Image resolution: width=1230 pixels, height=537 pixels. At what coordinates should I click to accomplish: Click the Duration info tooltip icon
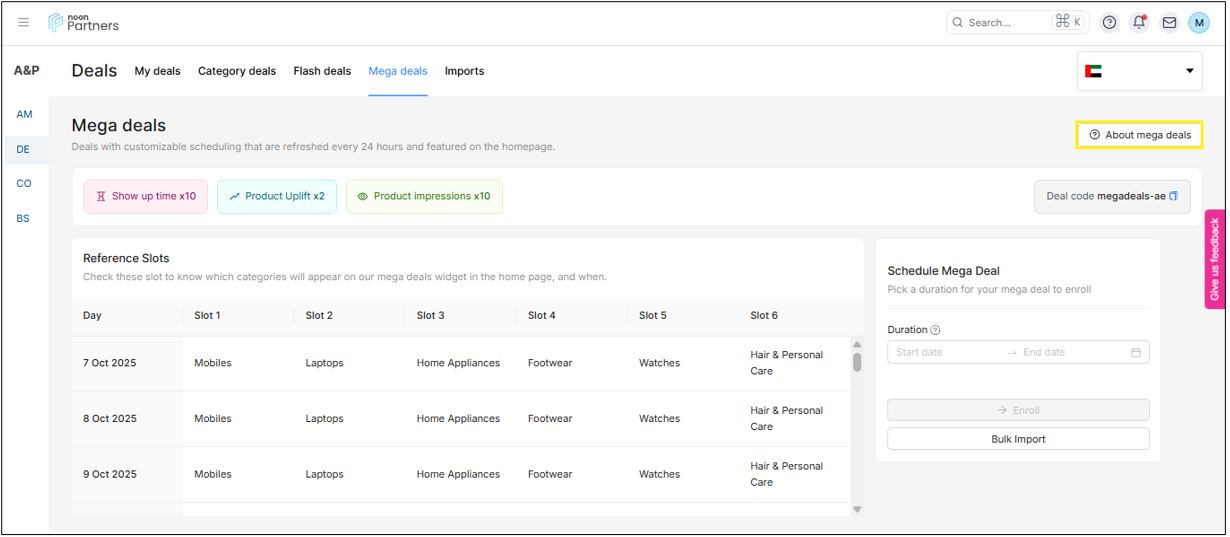click(935, 330)
